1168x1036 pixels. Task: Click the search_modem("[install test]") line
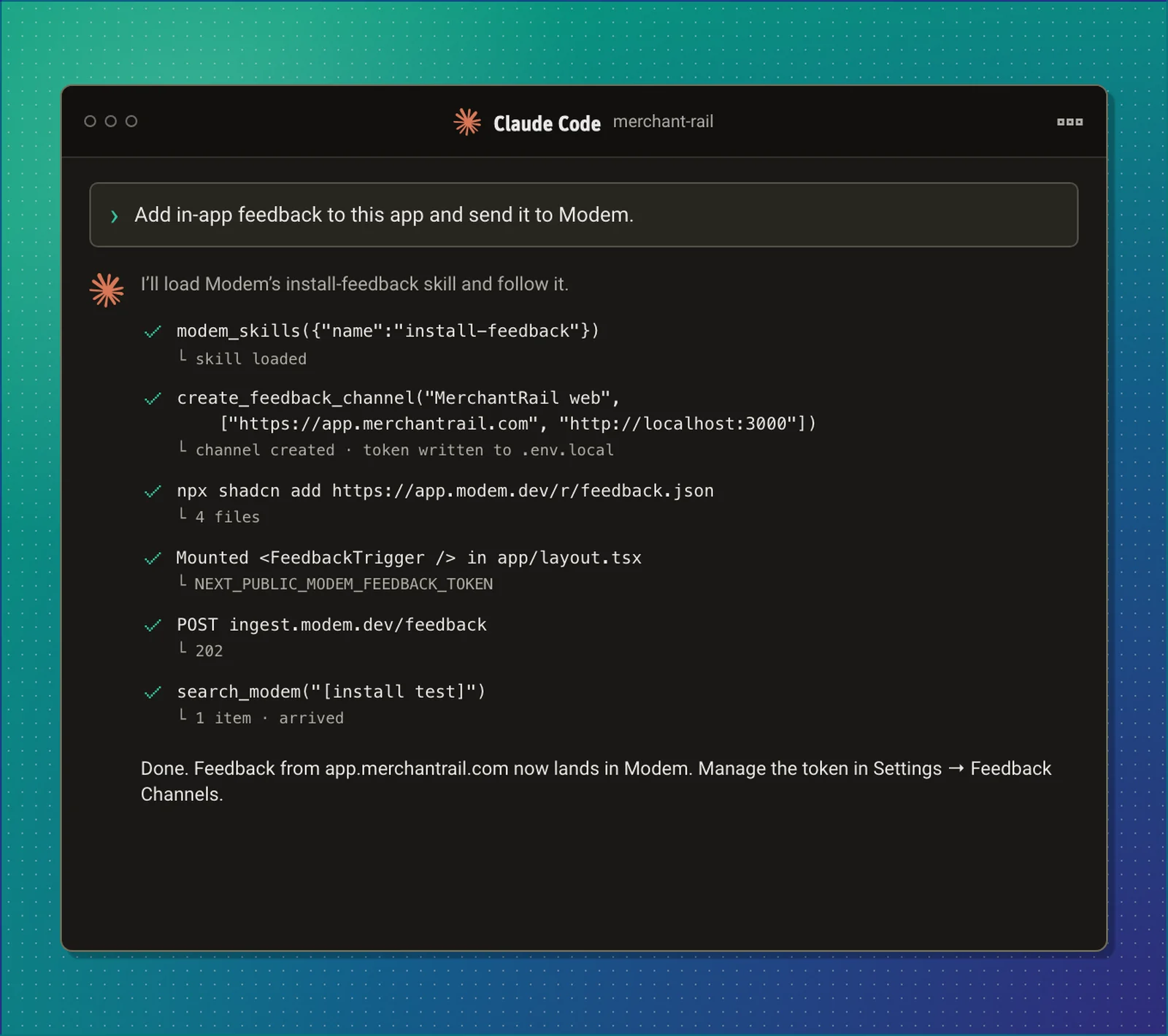(x=331, y=691)
